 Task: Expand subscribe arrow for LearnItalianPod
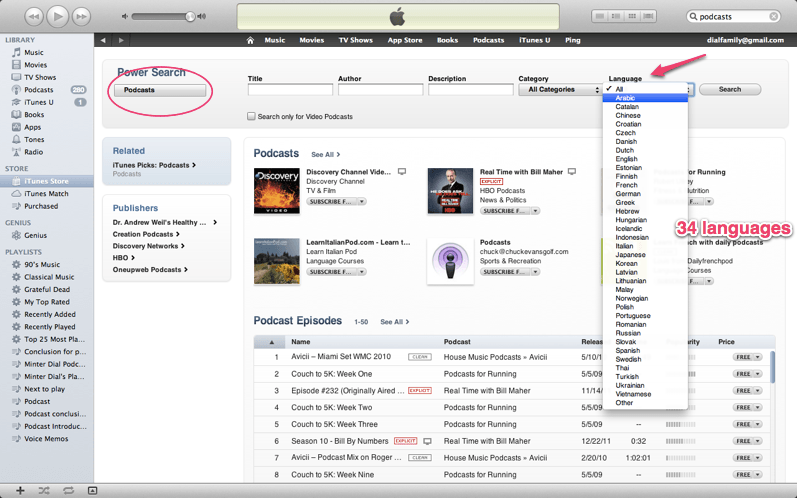361,272
